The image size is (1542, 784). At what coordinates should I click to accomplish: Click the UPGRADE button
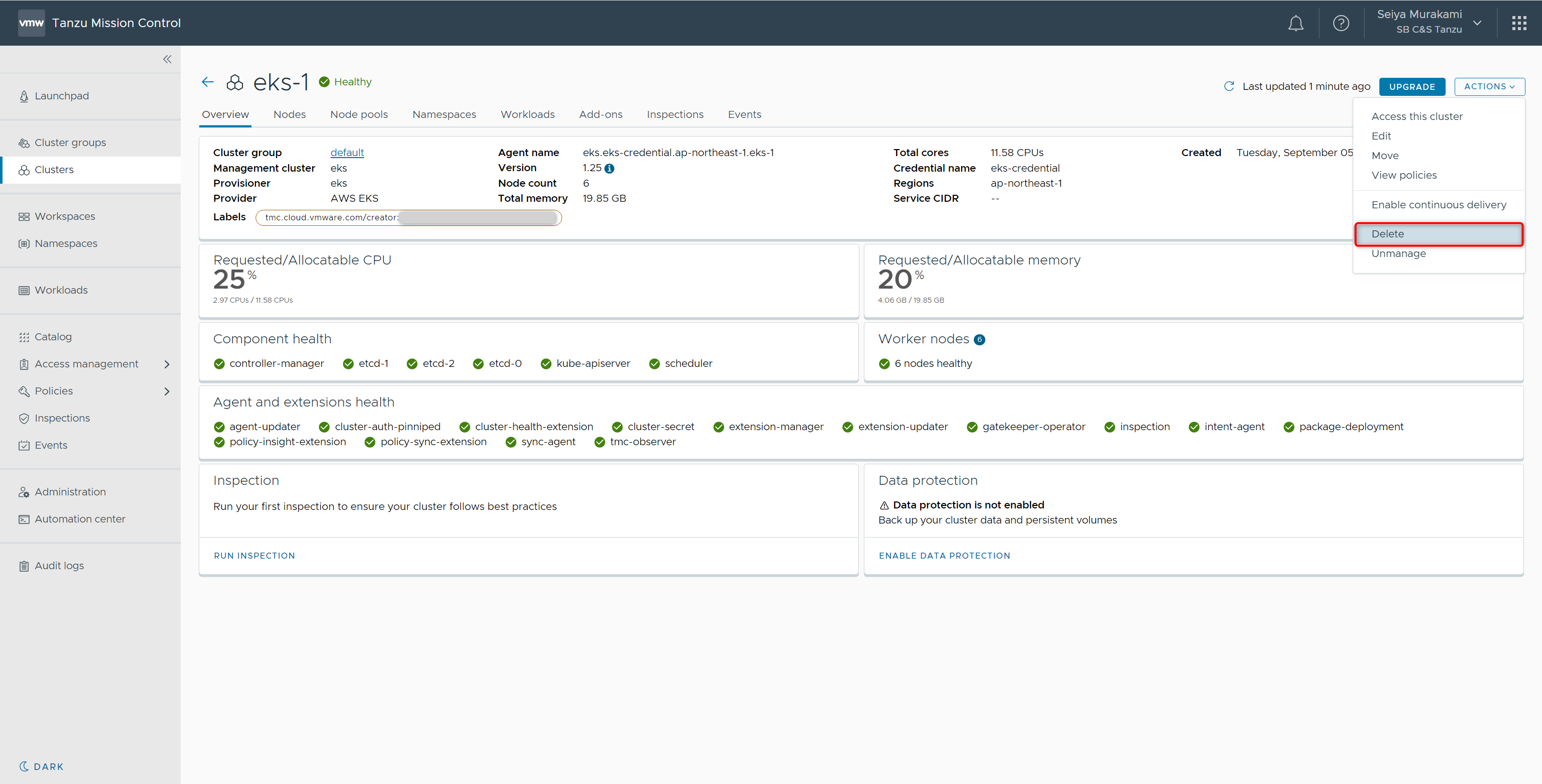(x=1411, y=87)
